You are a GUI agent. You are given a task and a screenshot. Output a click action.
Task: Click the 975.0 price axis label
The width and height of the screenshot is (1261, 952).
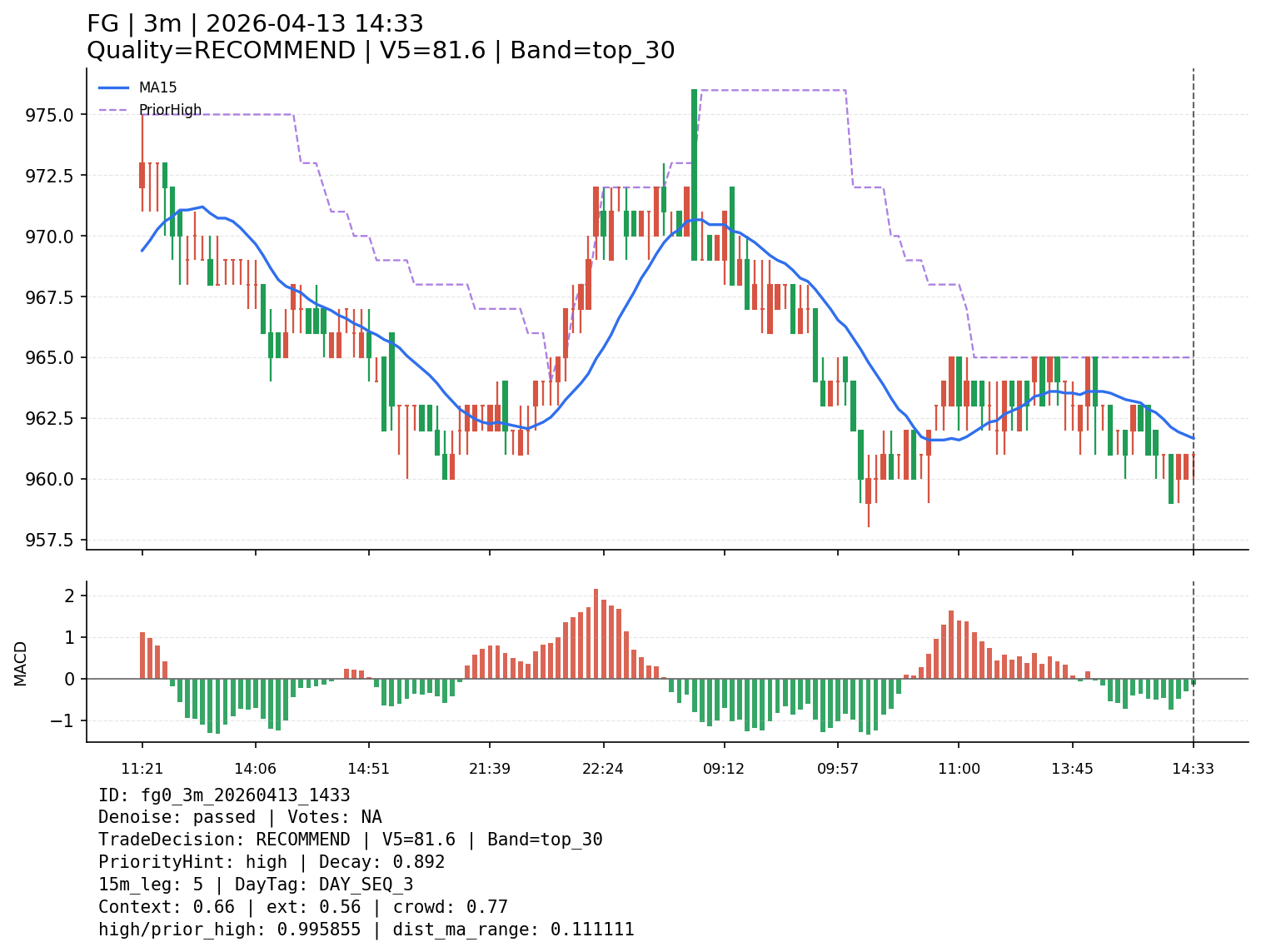click(x=52, y=114)
